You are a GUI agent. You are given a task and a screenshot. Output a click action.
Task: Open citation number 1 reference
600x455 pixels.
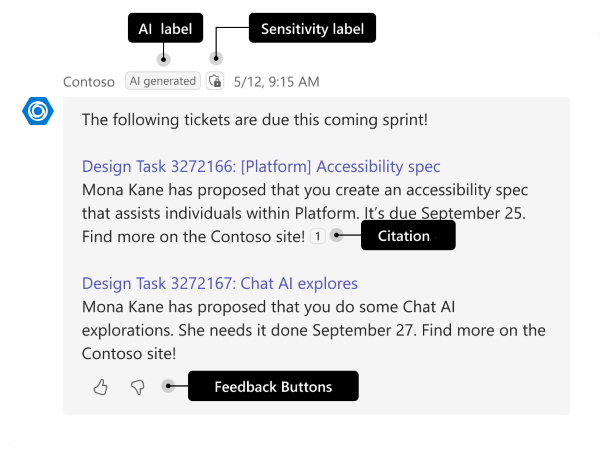[x=317, y=236]
